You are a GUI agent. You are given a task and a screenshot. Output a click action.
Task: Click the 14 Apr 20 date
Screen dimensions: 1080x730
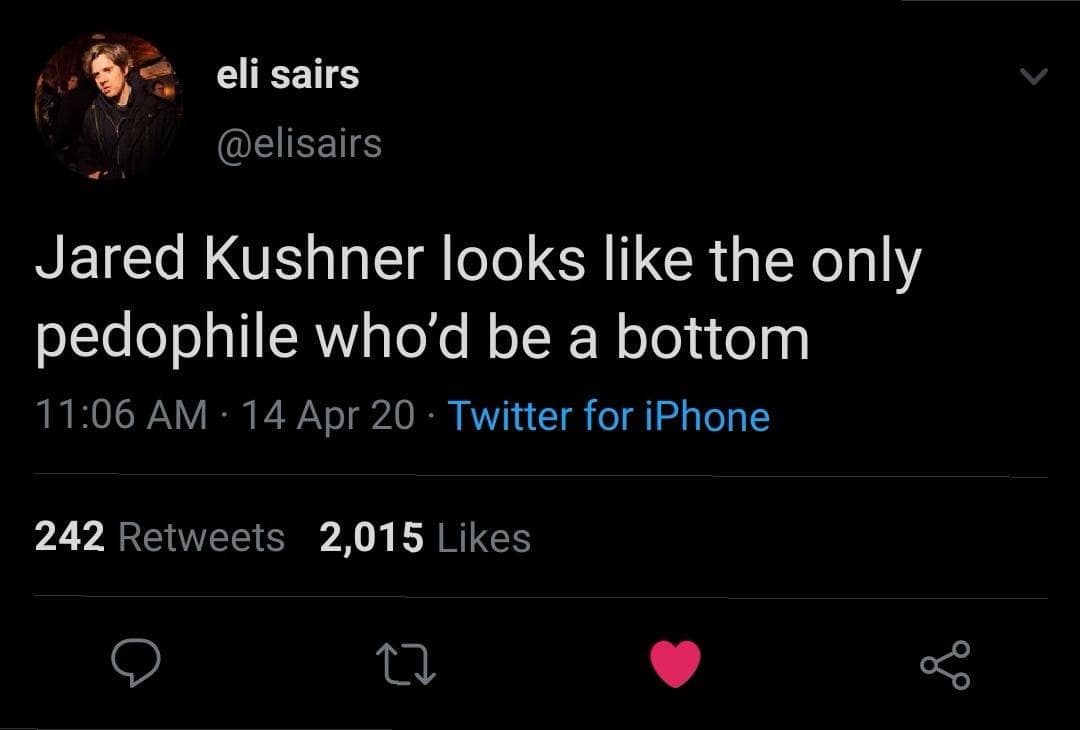(x=327, y=416)
